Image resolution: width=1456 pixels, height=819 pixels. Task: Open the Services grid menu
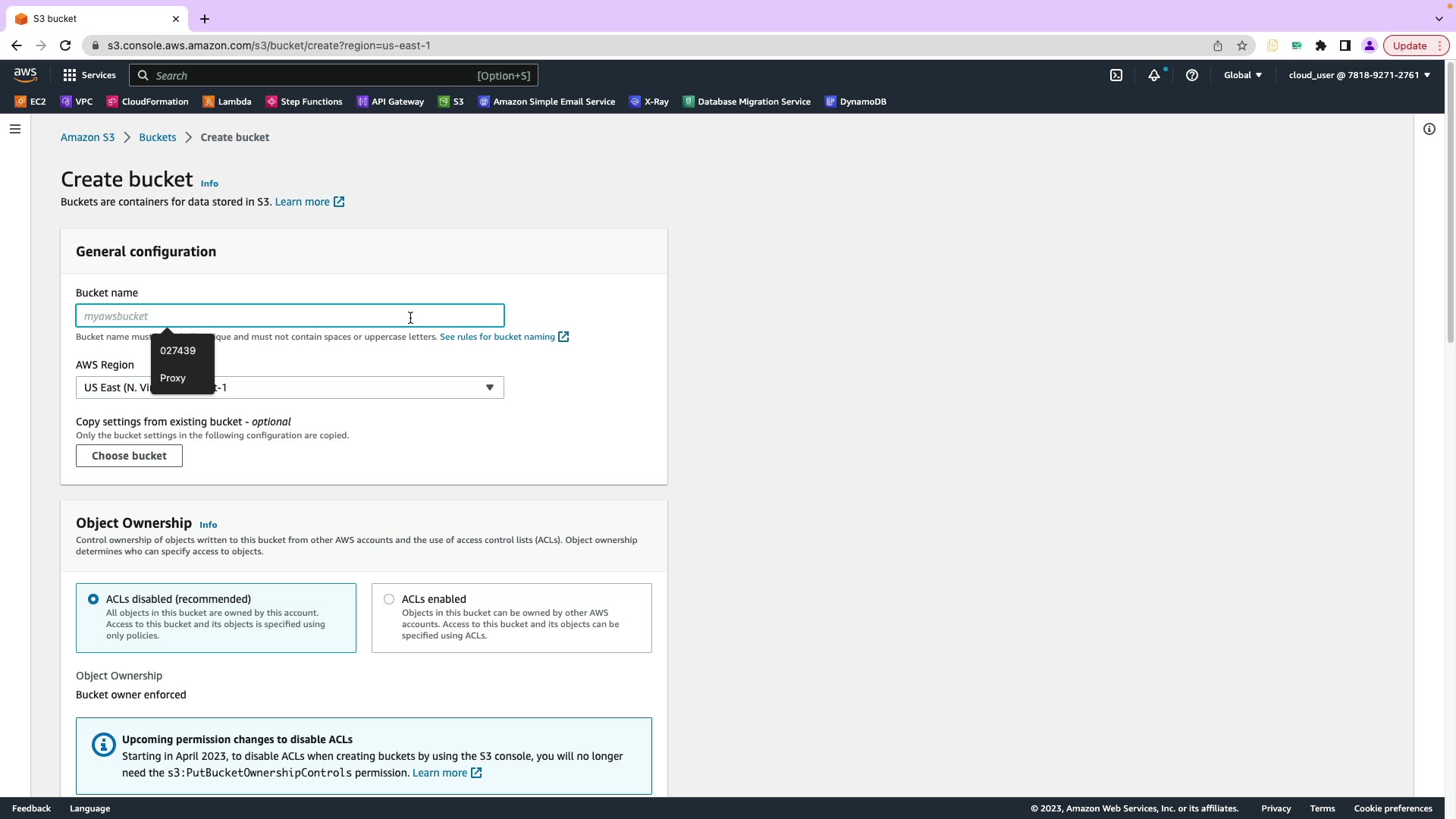click(x=89, y=75)
